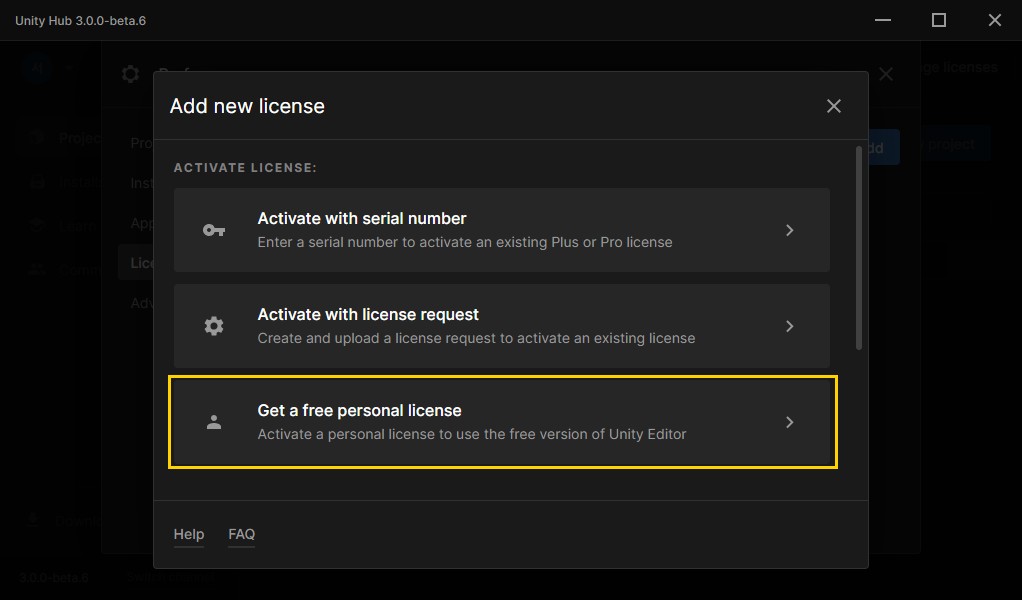The width and height of the screenshot is (1022, 600).
Task: Close the Unity Hub window
Action: [x=995, y=20]
